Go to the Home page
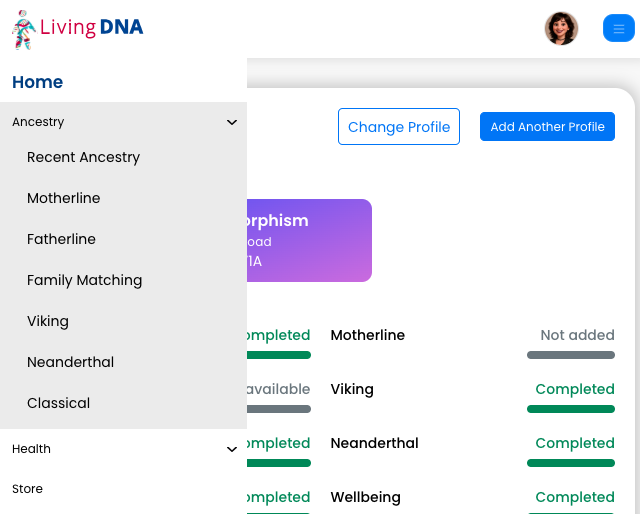Screen dimensions: 640x514 click(x=38, y=82)
